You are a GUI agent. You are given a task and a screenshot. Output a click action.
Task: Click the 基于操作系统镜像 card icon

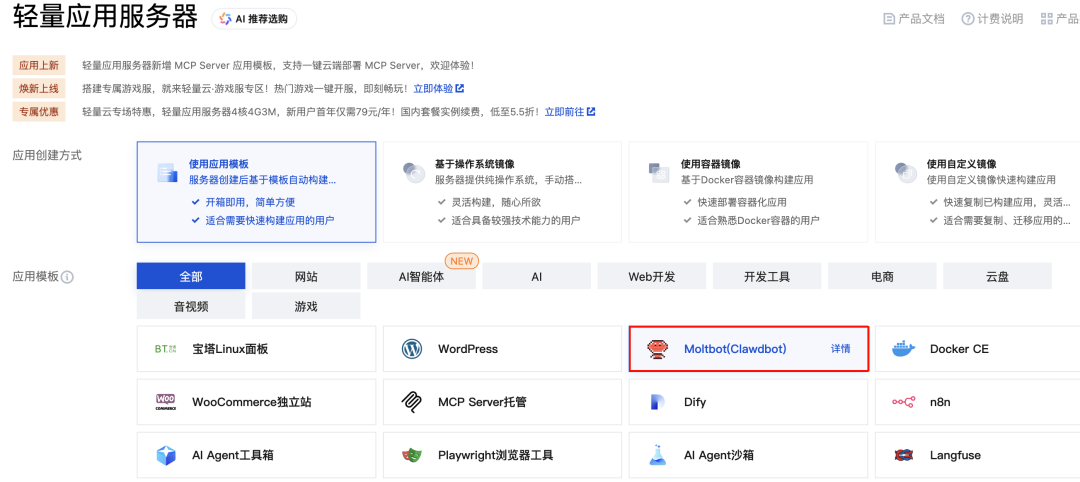coord(413,173)
